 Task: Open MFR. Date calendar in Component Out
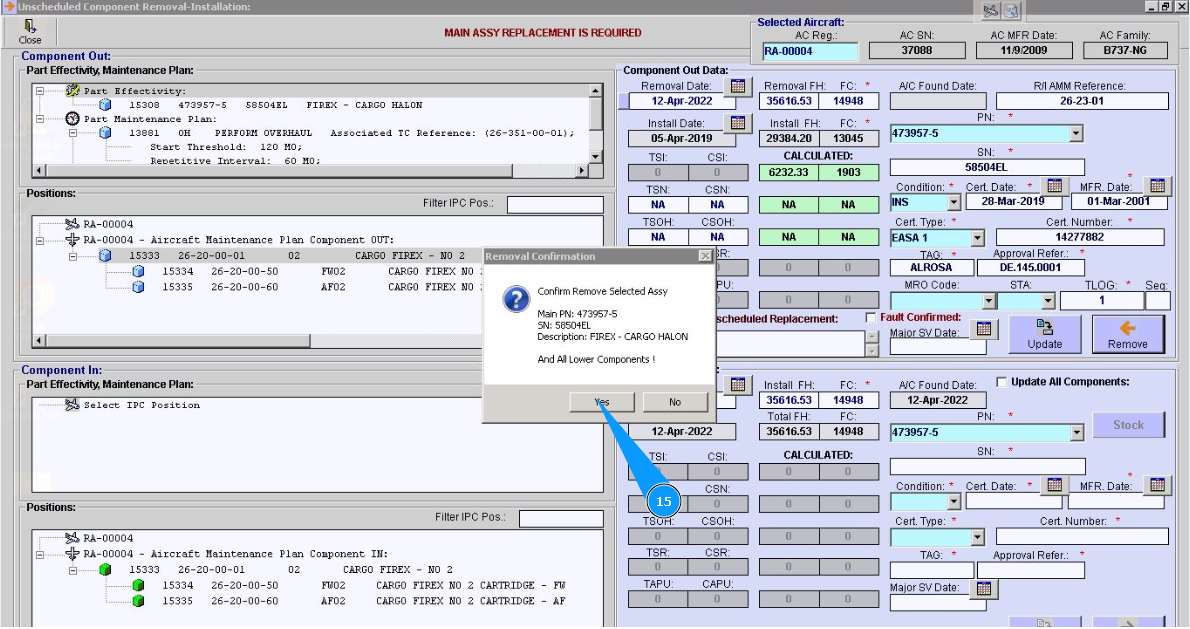tap(1156, 186)
